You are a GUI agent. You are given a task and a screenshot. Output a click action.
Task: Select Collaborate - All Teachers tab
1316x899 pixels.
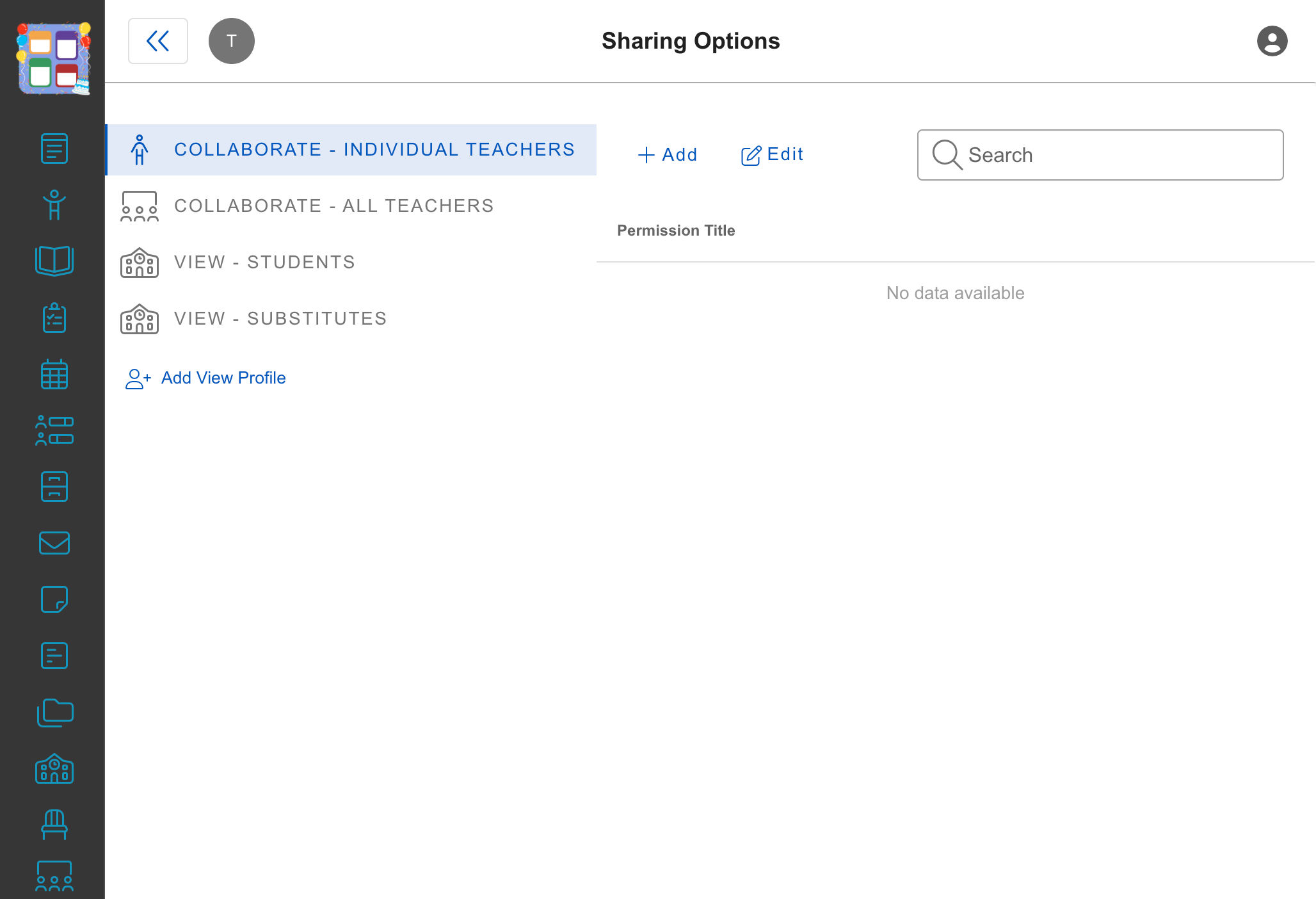point(351,206)
